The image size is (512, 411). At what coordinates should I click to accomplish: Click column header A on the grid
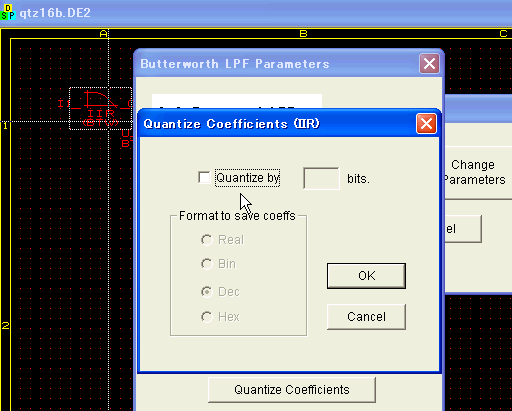click(104, 34)
